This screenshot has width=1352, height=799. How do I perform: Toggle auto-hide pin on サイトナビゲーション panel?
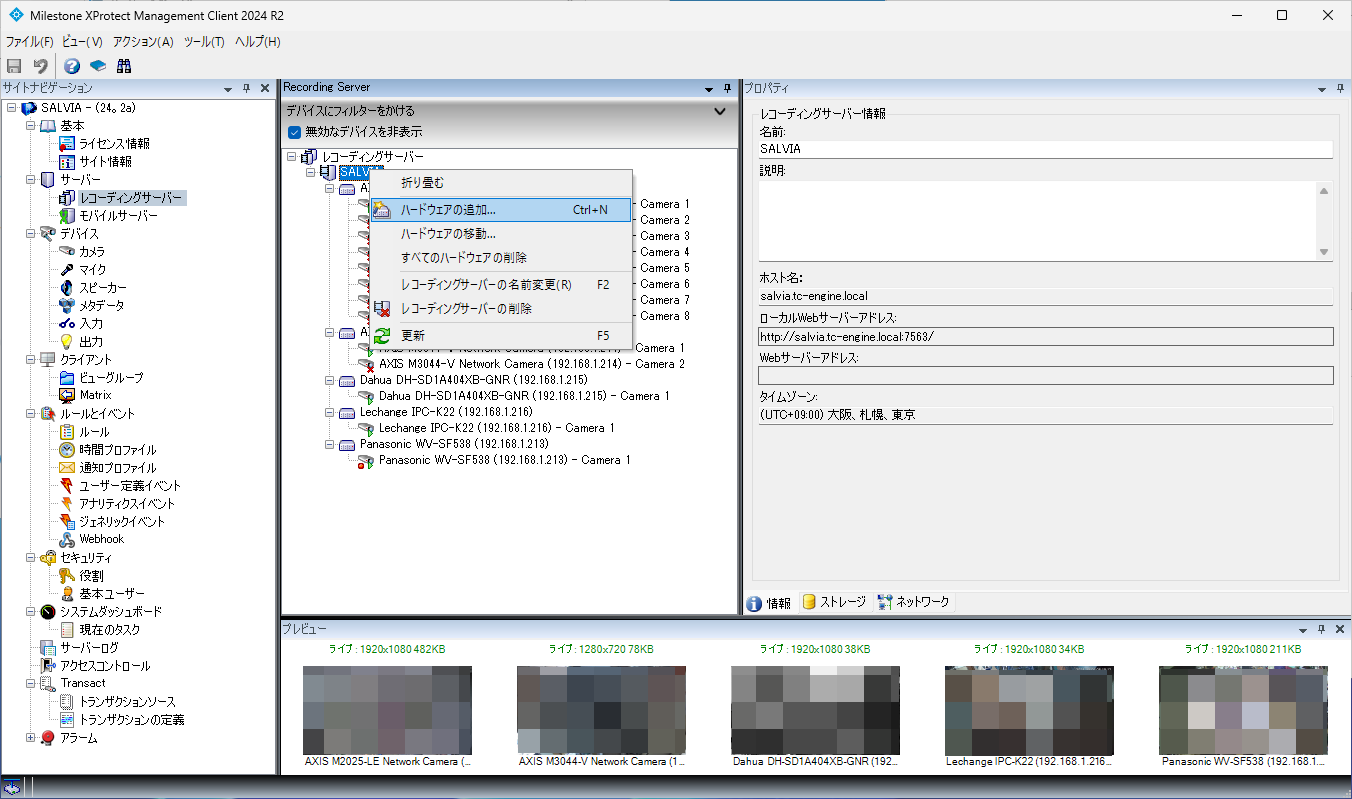[247, 88]
